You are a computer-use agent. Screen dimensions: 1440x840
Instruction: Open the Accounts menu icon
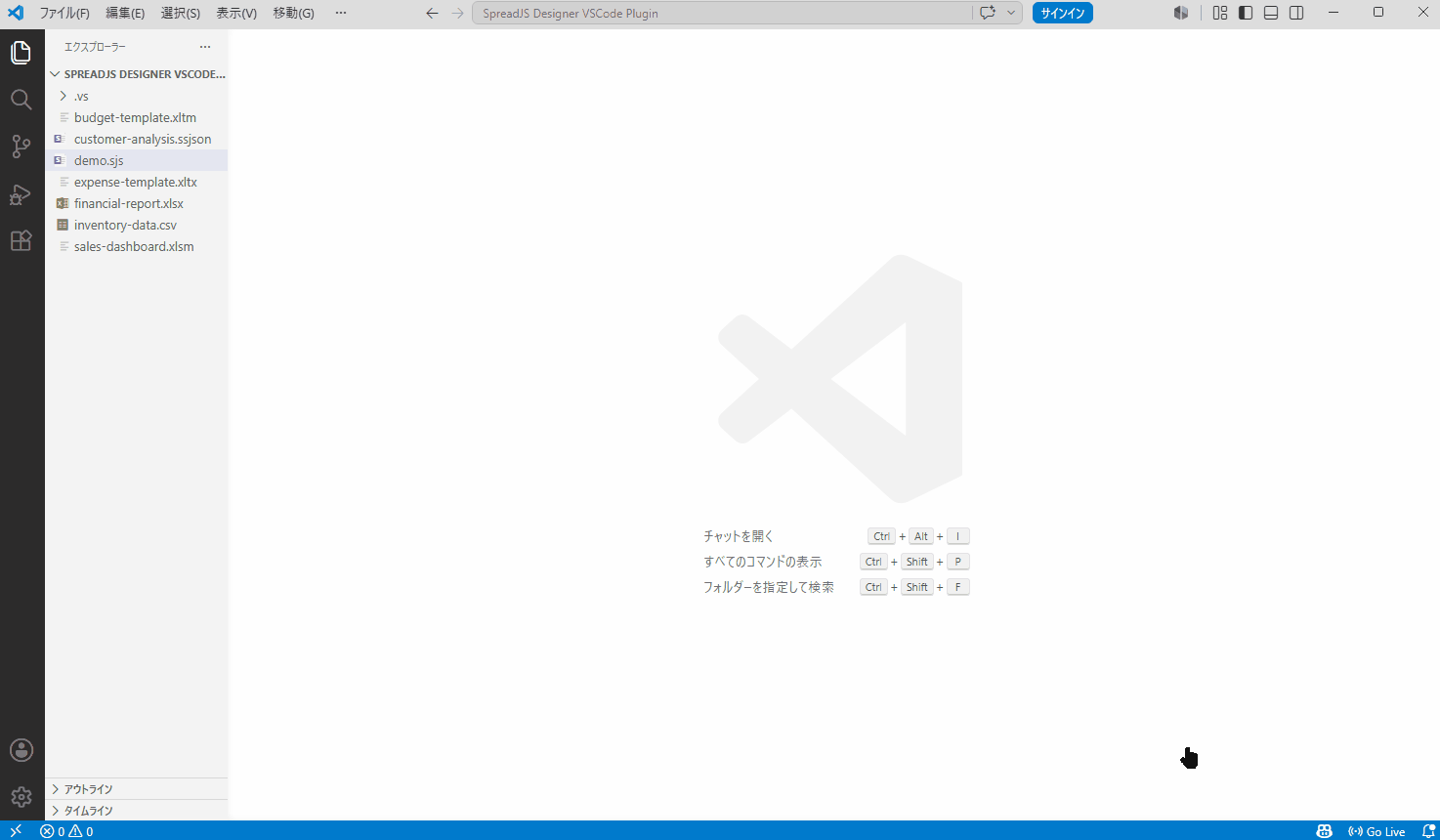coord(21,750)
